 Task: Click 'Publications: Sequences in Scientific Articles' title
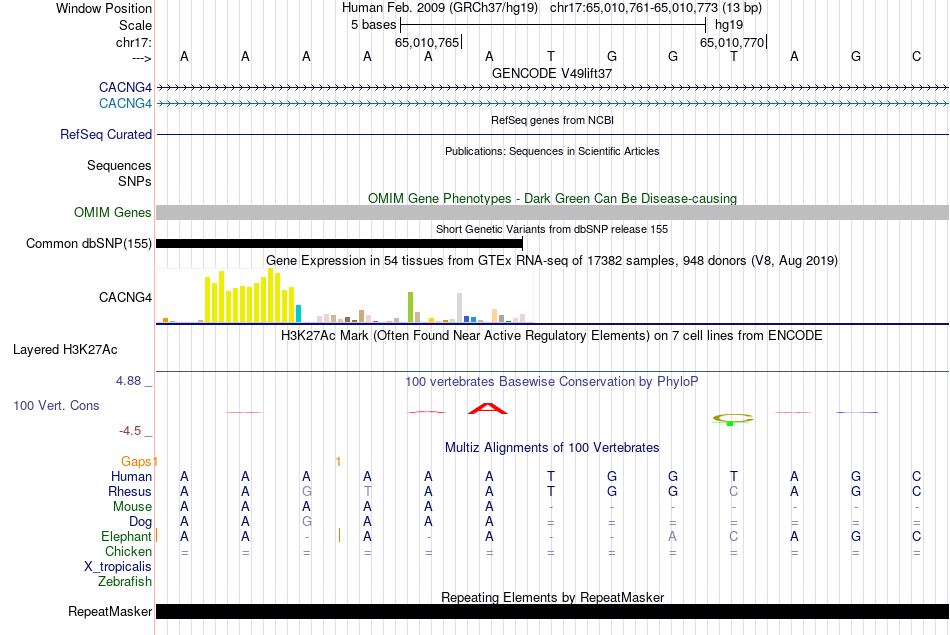point(552,151)
